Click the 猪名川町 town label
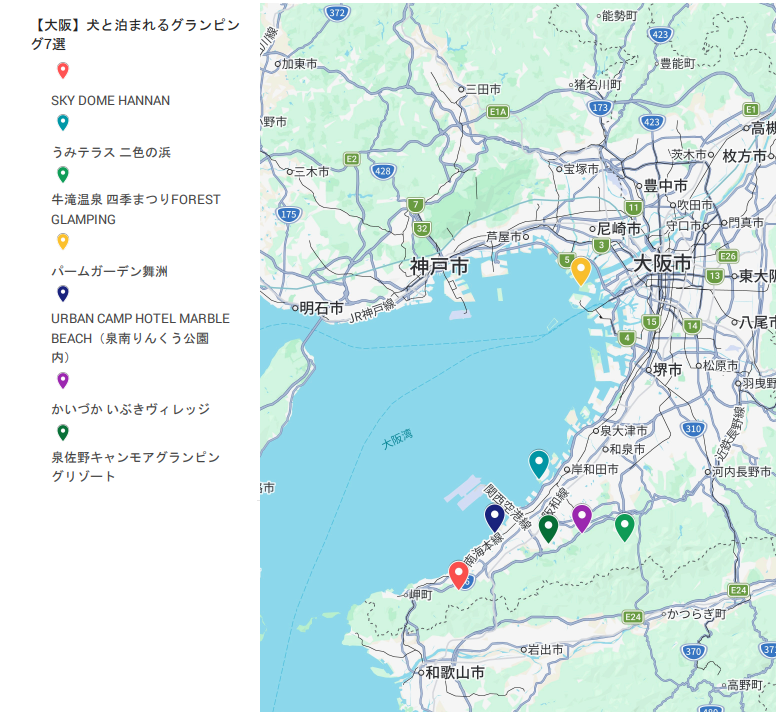 pyautogui.click(x=598, y=85)
